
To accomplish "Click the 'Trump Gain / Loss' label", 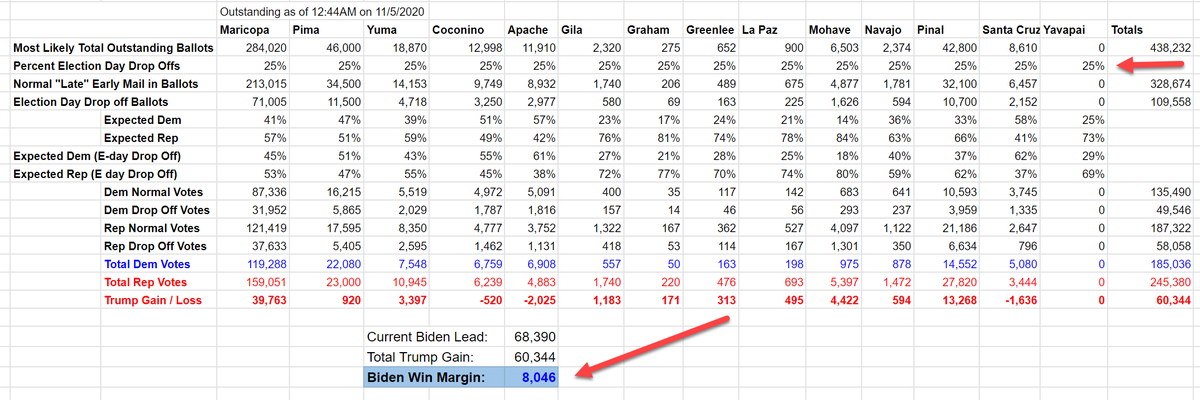I will click(x=155, y=300).
